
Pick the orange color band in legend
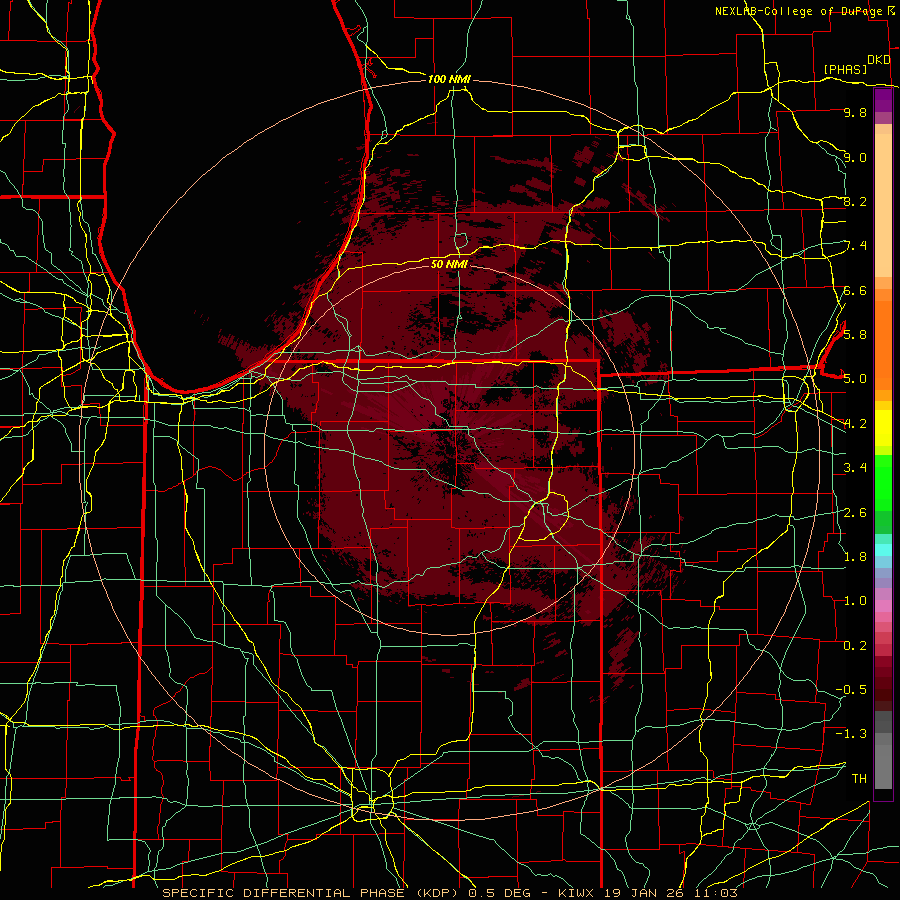pos(883,344)
